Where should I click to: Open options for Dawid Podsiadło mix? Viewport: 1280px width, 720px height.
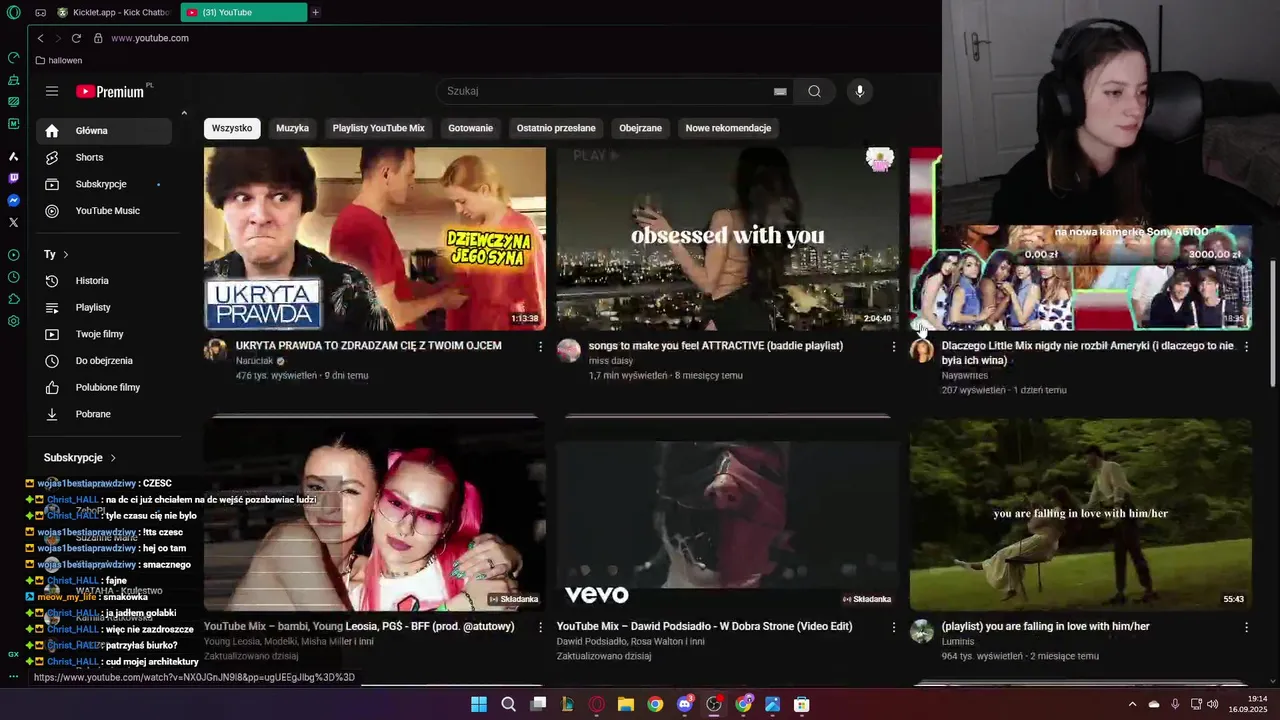tap(893, 627)
